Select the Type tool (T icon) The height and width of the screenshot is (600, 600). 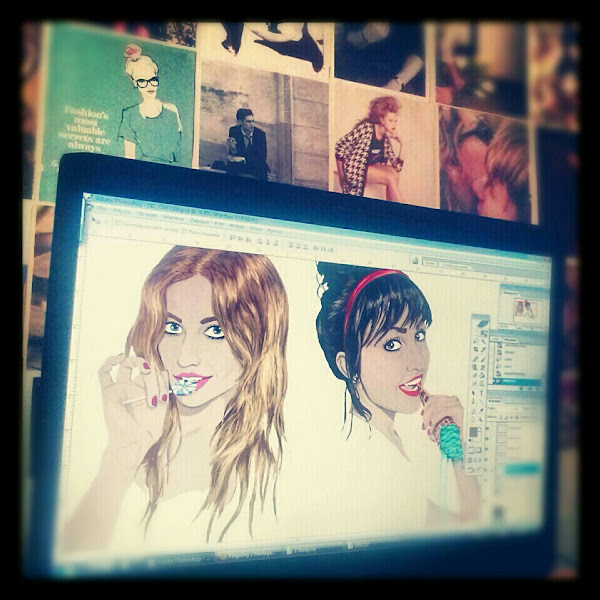point(481,393)
